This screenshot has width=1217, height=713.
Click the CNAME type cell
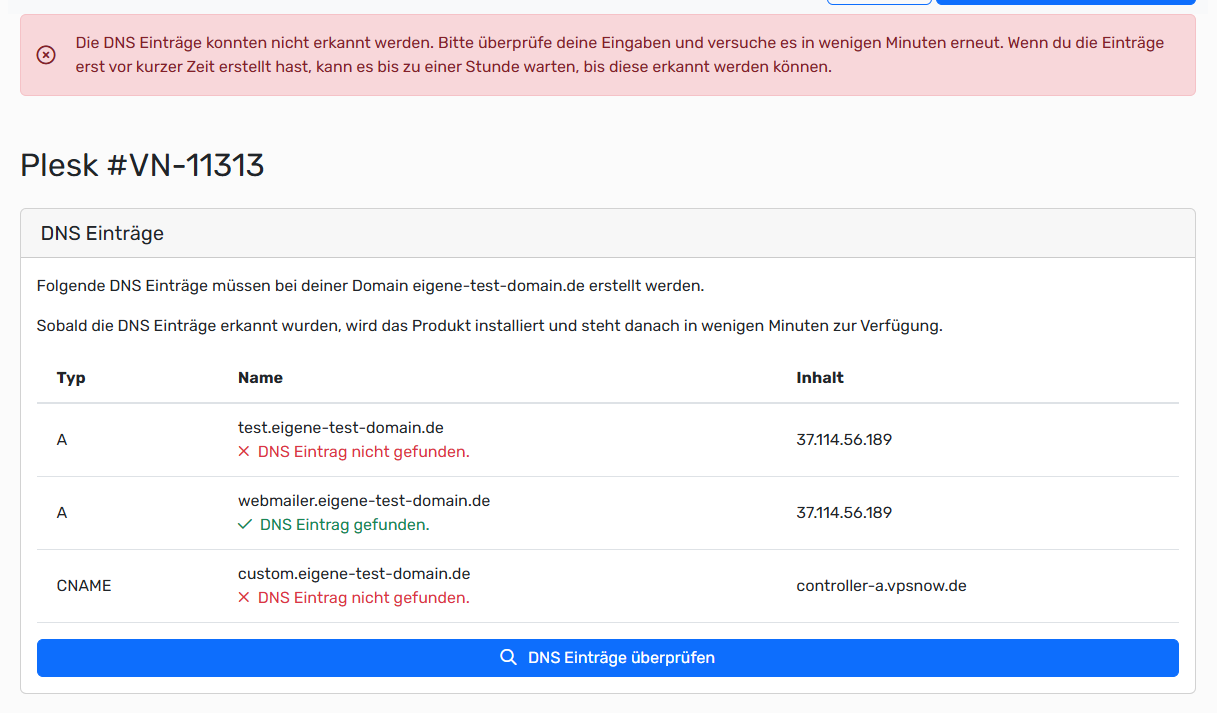coord(84,586)
